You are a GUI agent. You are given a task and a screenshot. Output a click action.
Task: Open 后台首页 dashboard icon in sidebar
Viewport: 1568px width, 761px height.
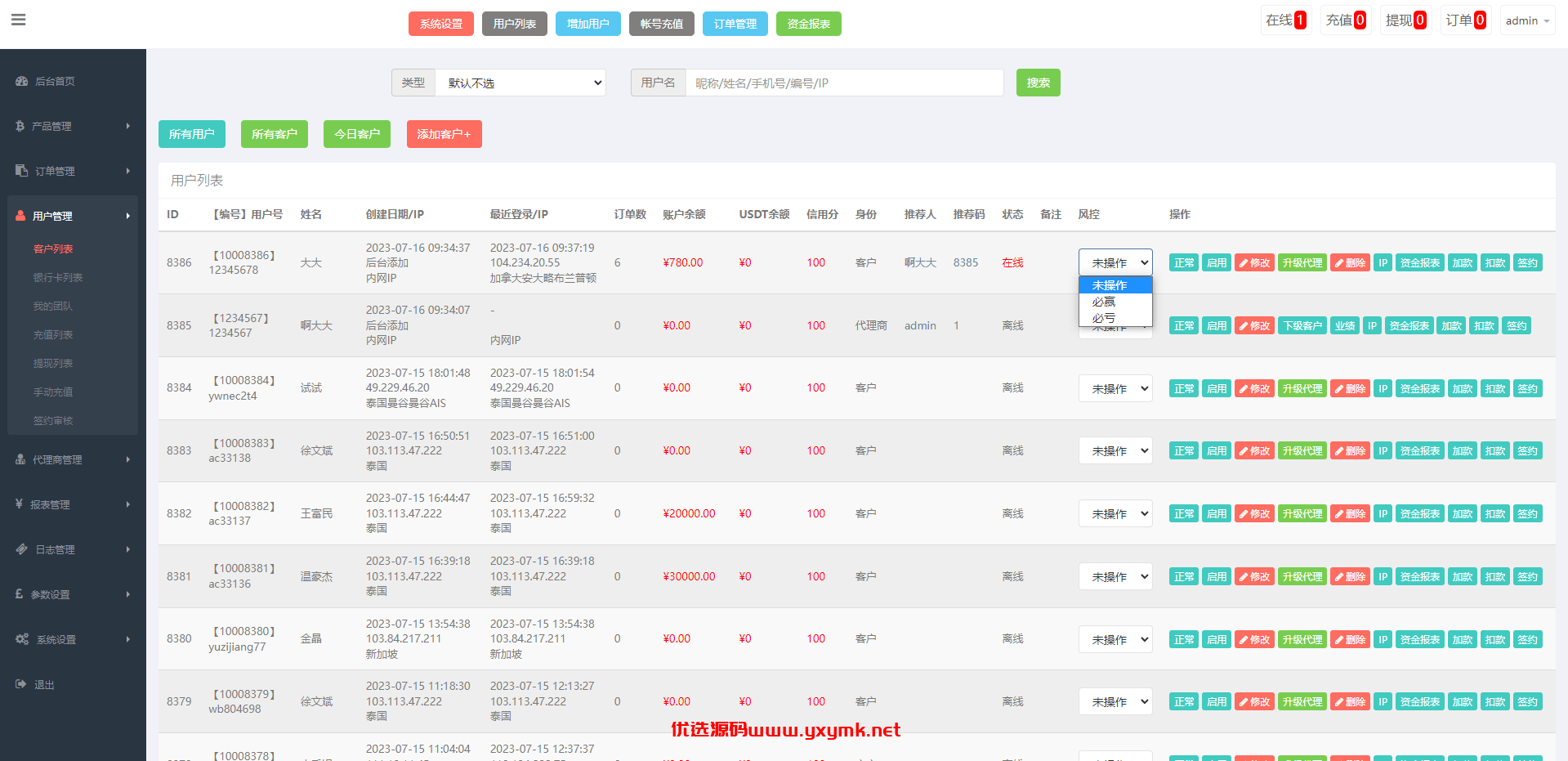click(22, 81)
